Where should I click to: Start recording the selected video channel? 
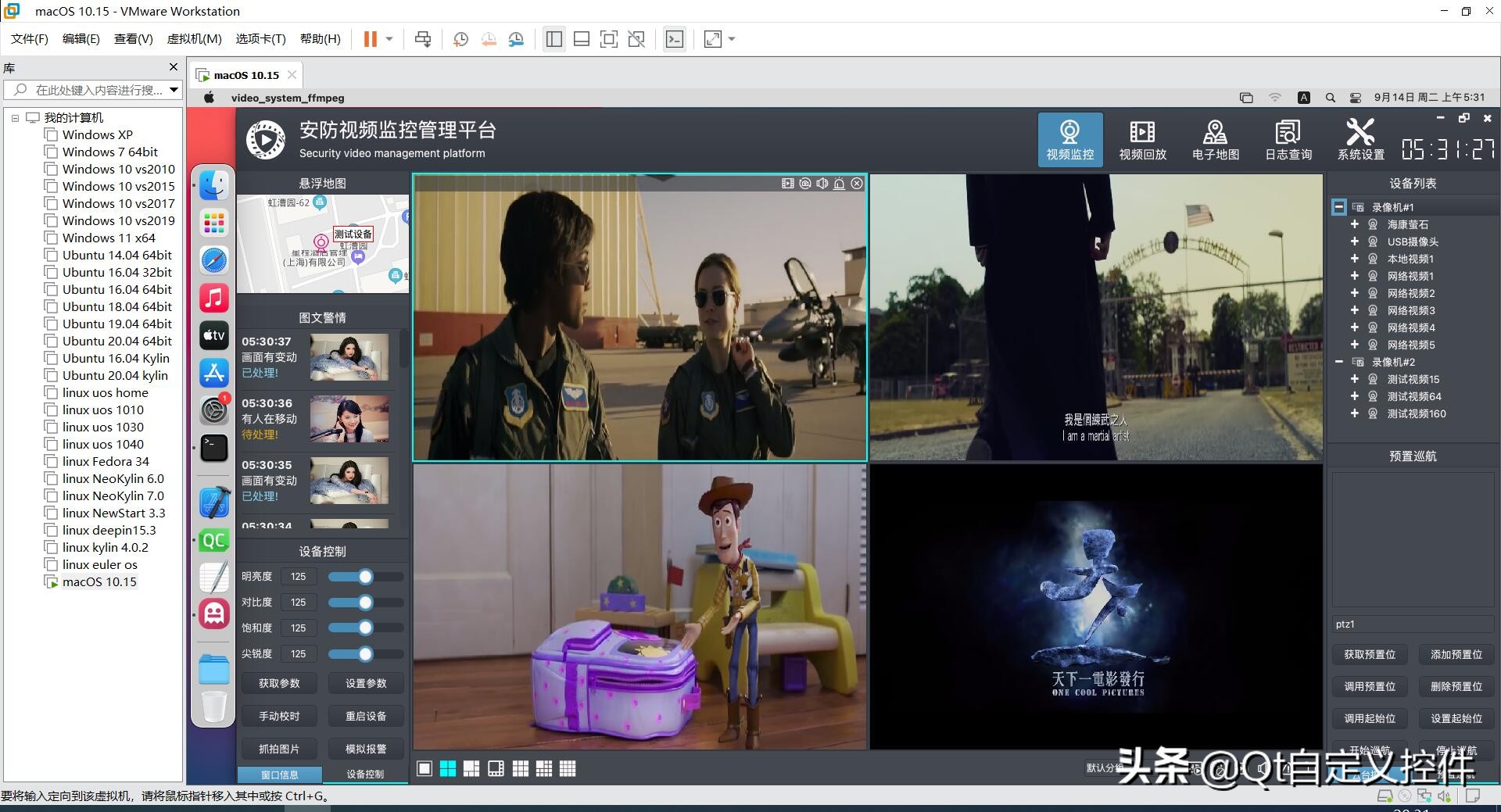pyautogui.click(x=787, y=183)
